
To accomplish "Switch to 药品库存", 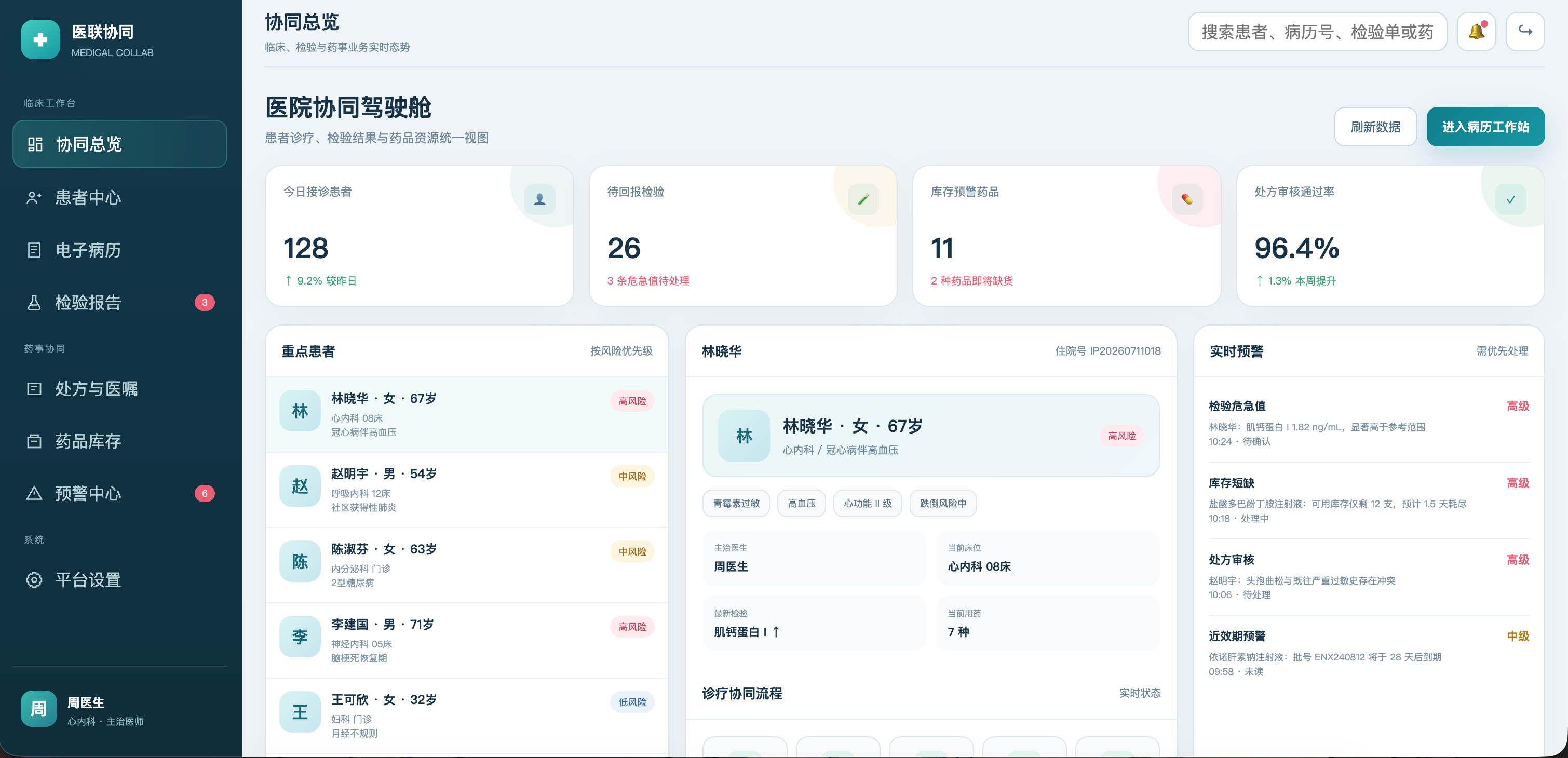I will point(120,441).
